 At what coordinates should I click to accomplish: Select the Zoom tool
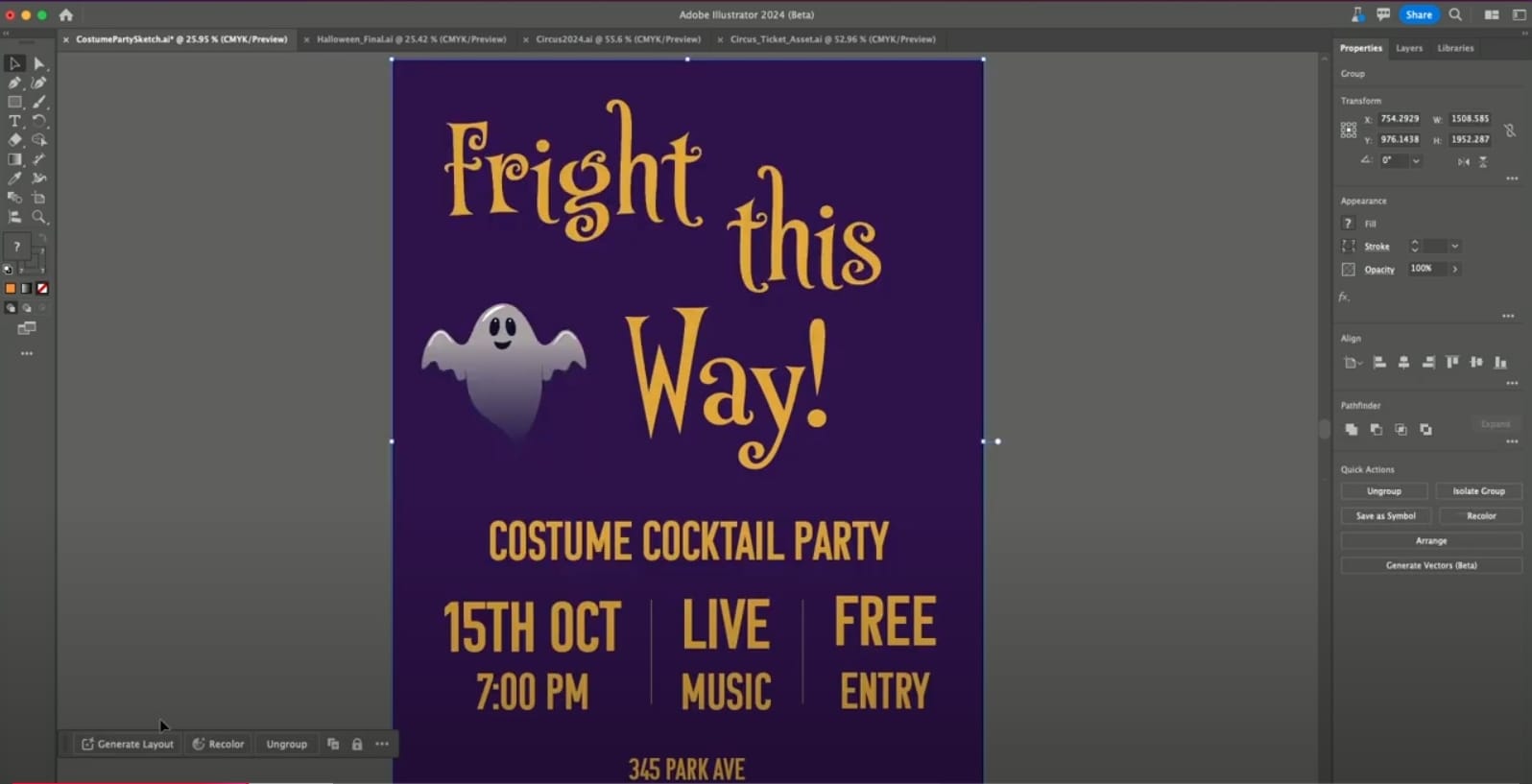39,217
